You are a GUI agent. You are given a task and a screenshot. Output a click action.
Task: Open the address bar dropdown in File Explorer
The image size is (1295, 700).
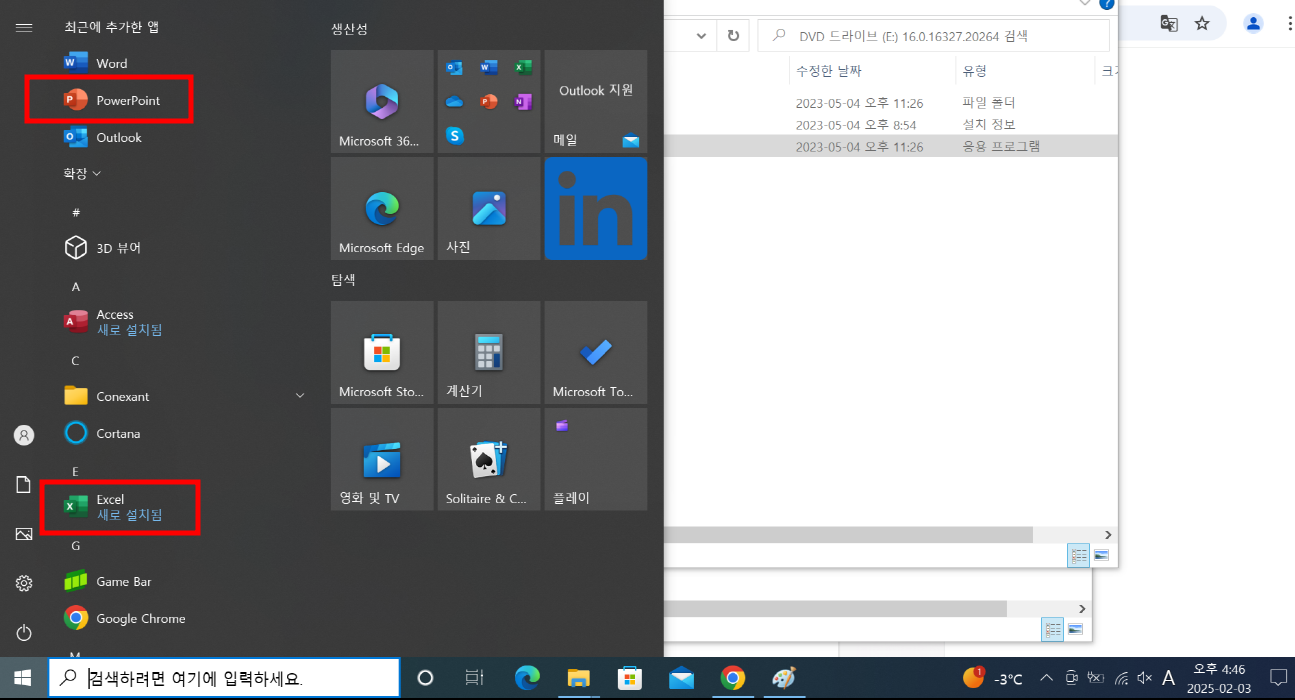coord(702,35)
